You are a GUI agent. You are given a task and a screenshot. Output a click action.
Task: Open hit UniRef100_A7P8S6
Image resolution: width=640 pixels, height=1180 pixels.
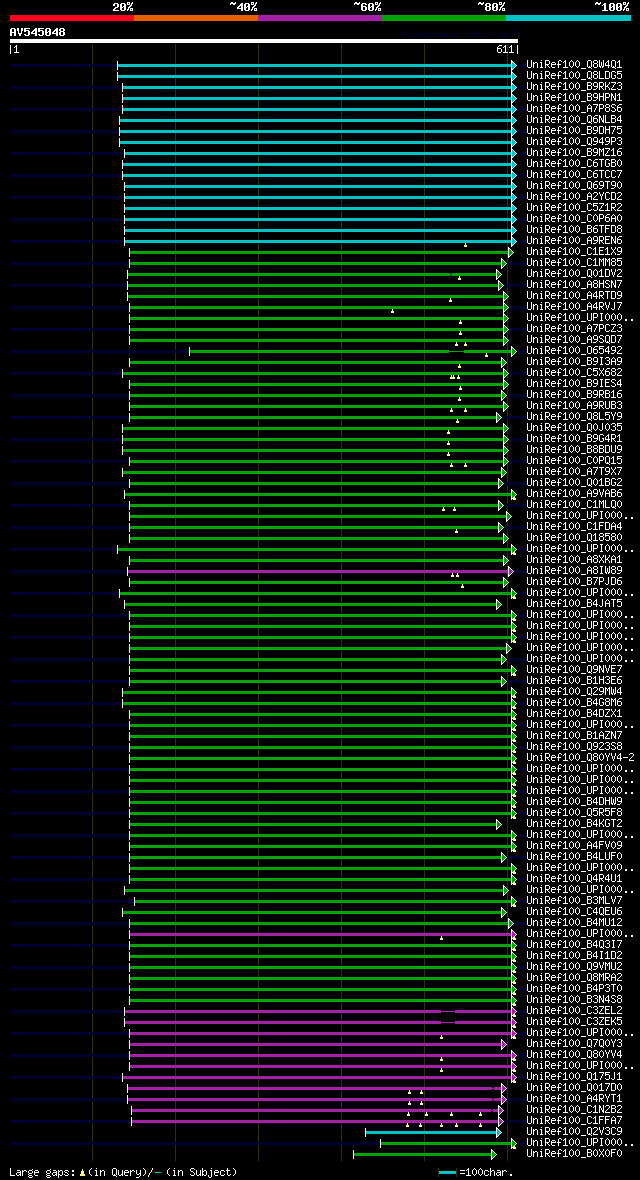click(x=574, y=108)
